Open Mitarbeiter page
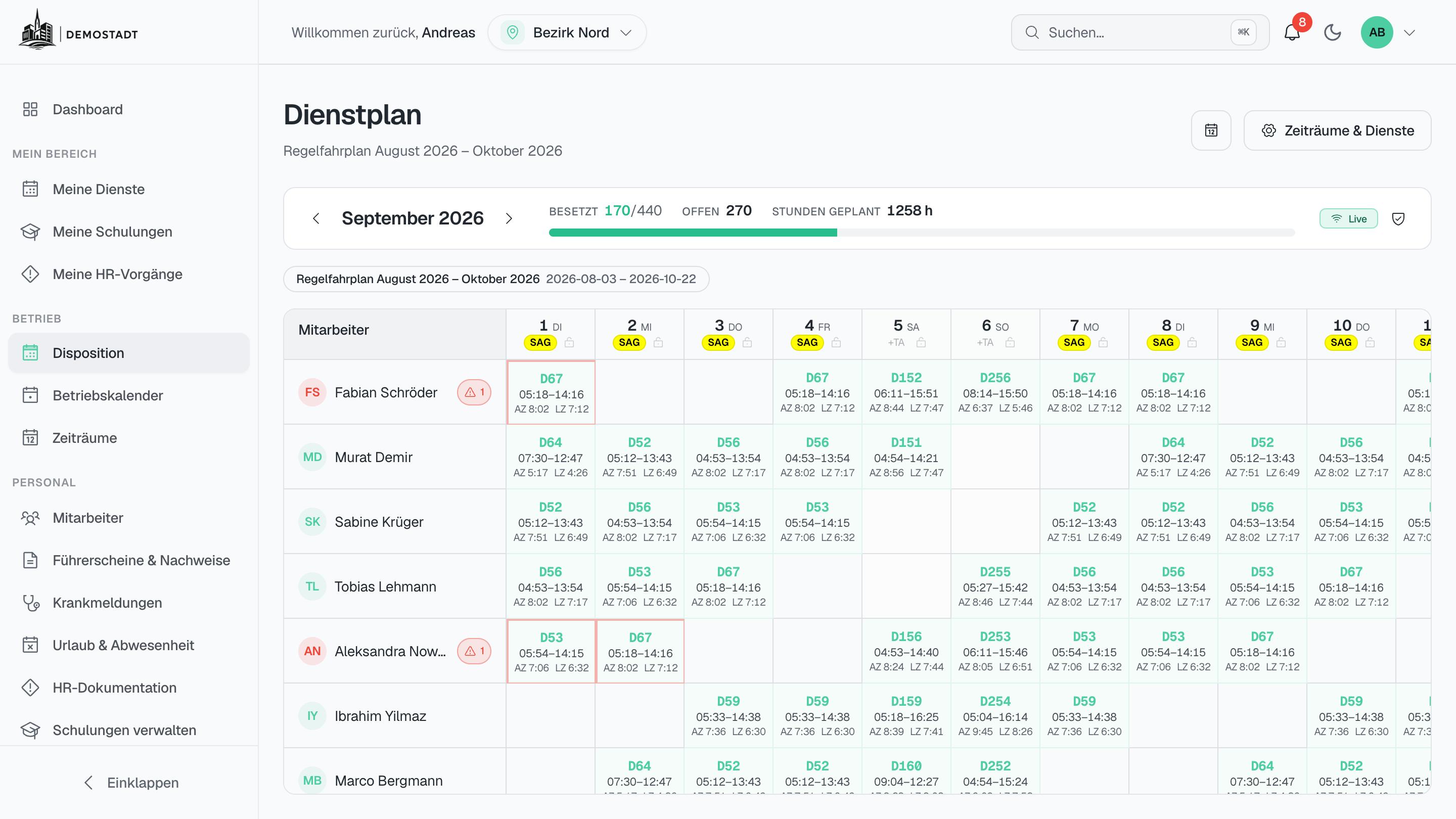1456x819 pixels. pos(129,518)
